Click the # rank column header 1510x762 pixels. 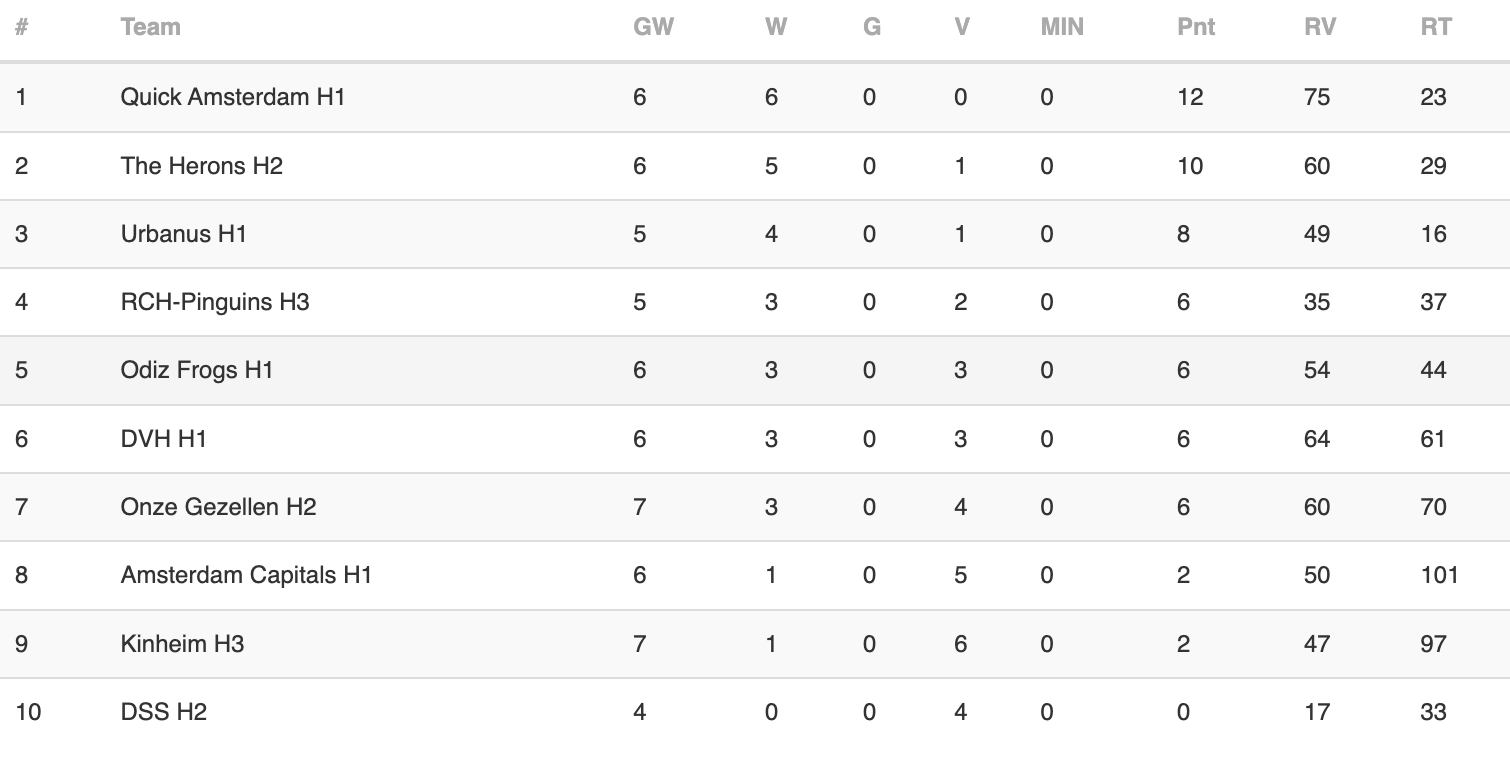21,27
